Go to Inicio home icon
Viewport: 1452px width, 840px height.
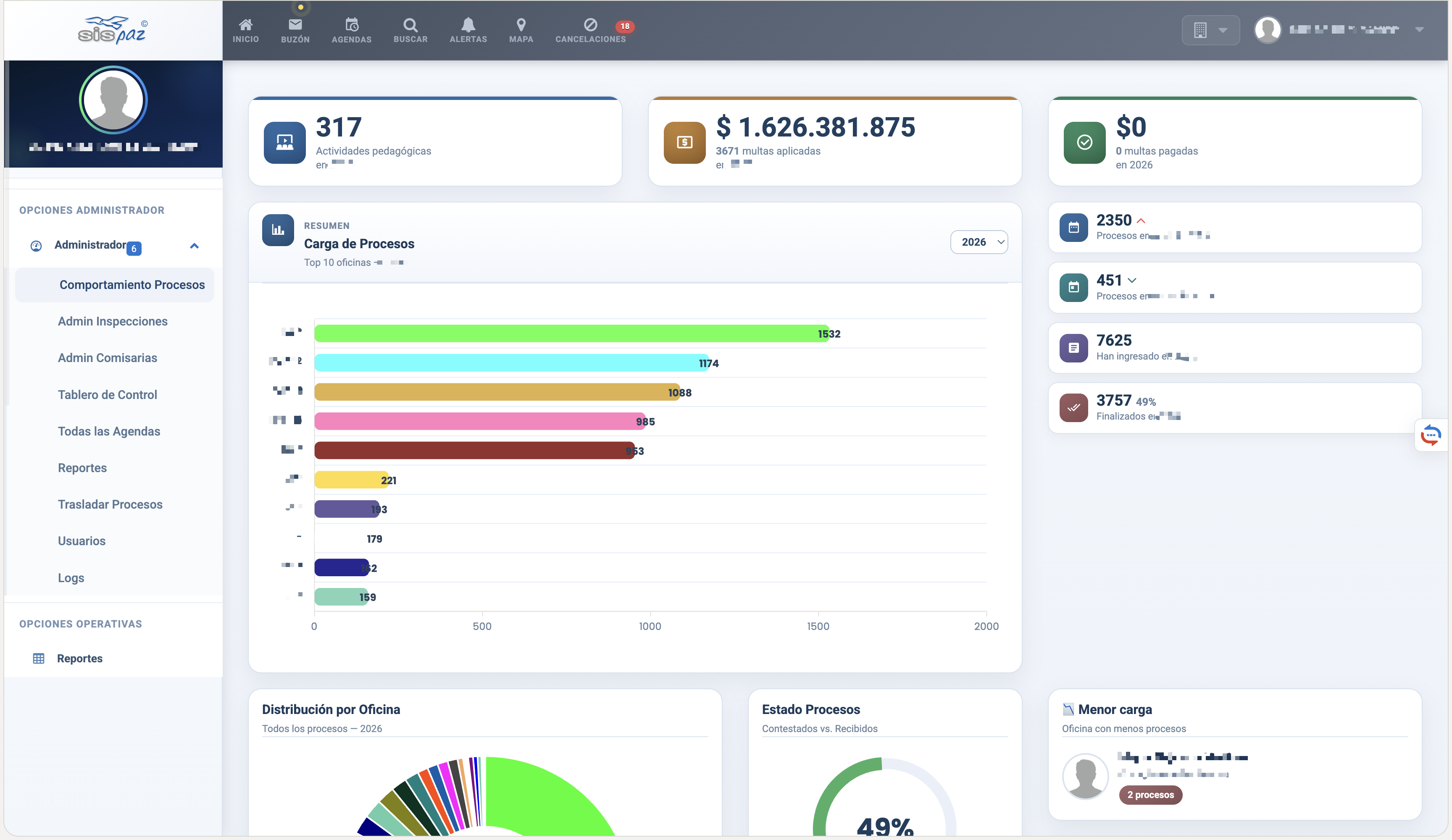[245, 25]
